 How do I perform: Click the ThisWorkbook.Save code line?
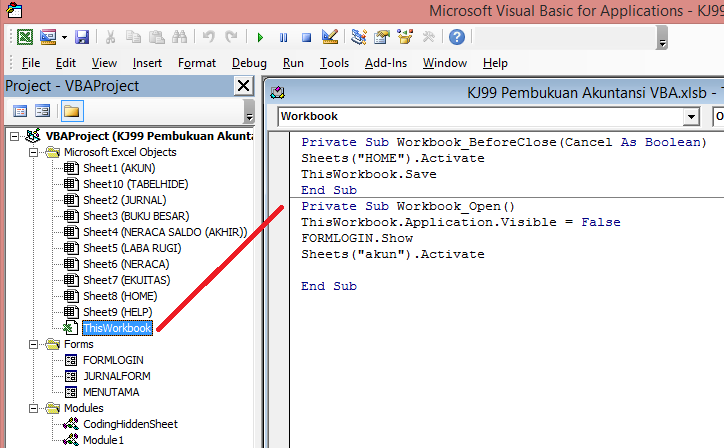click(368, 175)
